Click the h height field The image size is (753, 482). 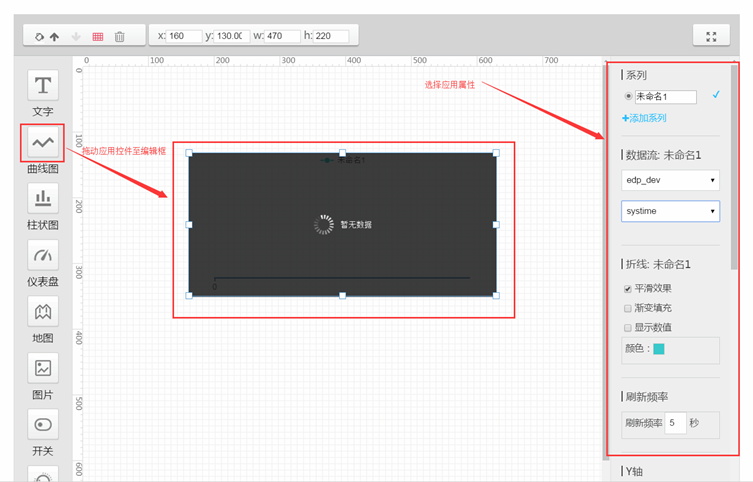(331, 36)
